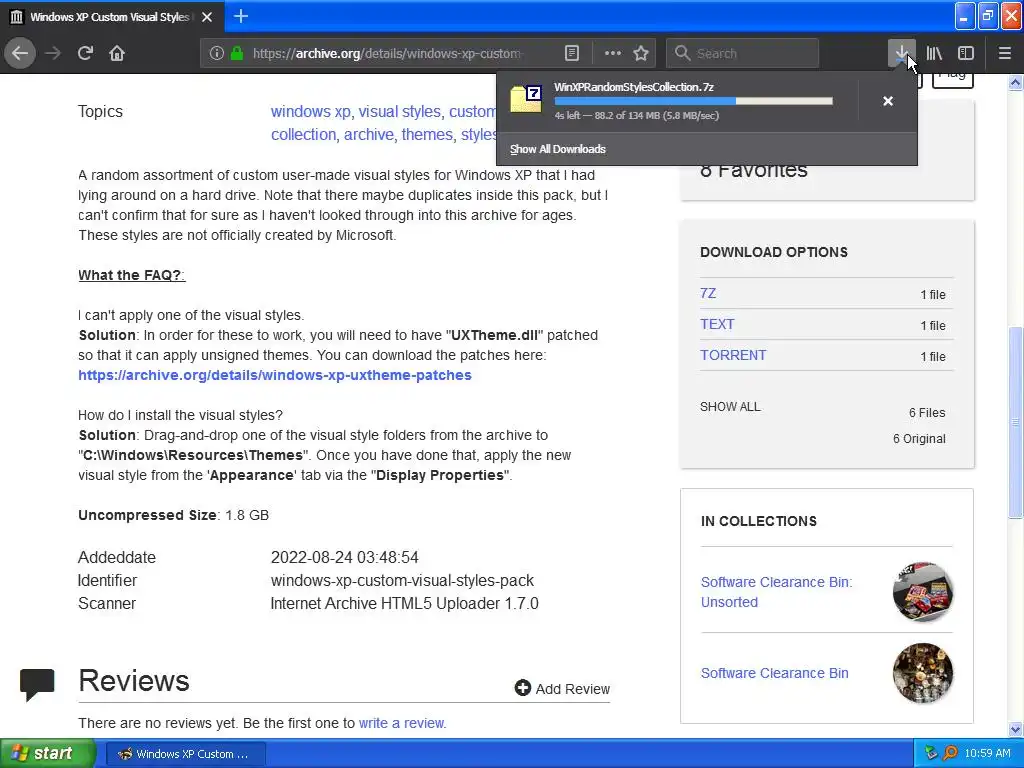Reload the page with the refresh icon
The width and height of the screenshot is (1024, 768).
tap(85, 53)
